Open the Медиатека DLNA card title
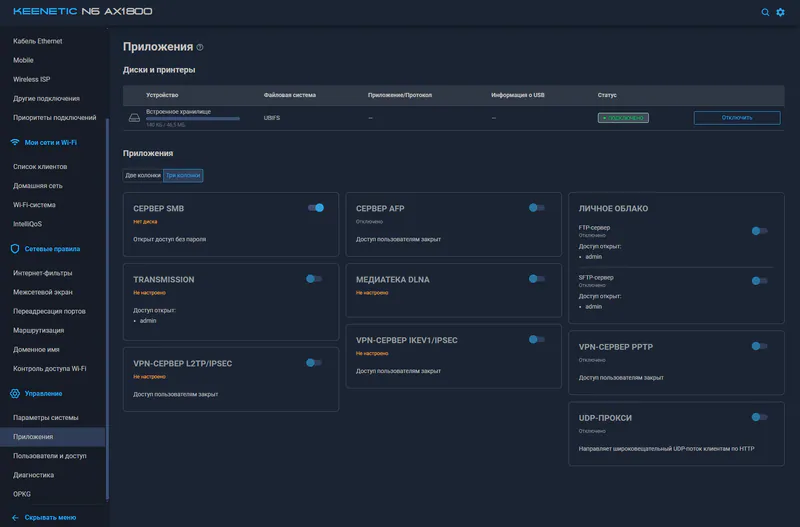This screenshot has width=800, height=527. point(392,280)
